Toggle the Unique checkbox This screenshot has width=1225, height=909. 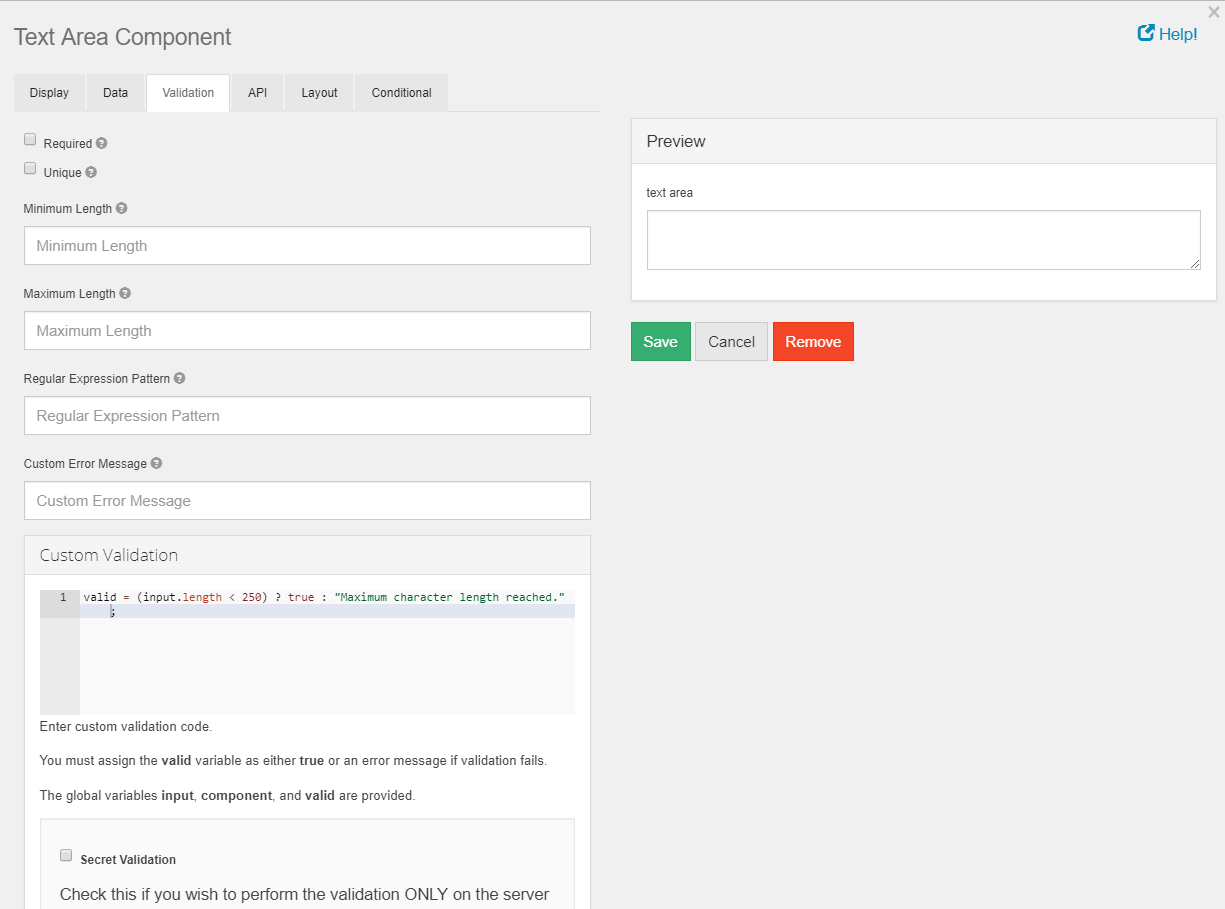click(x=30, y=169)
